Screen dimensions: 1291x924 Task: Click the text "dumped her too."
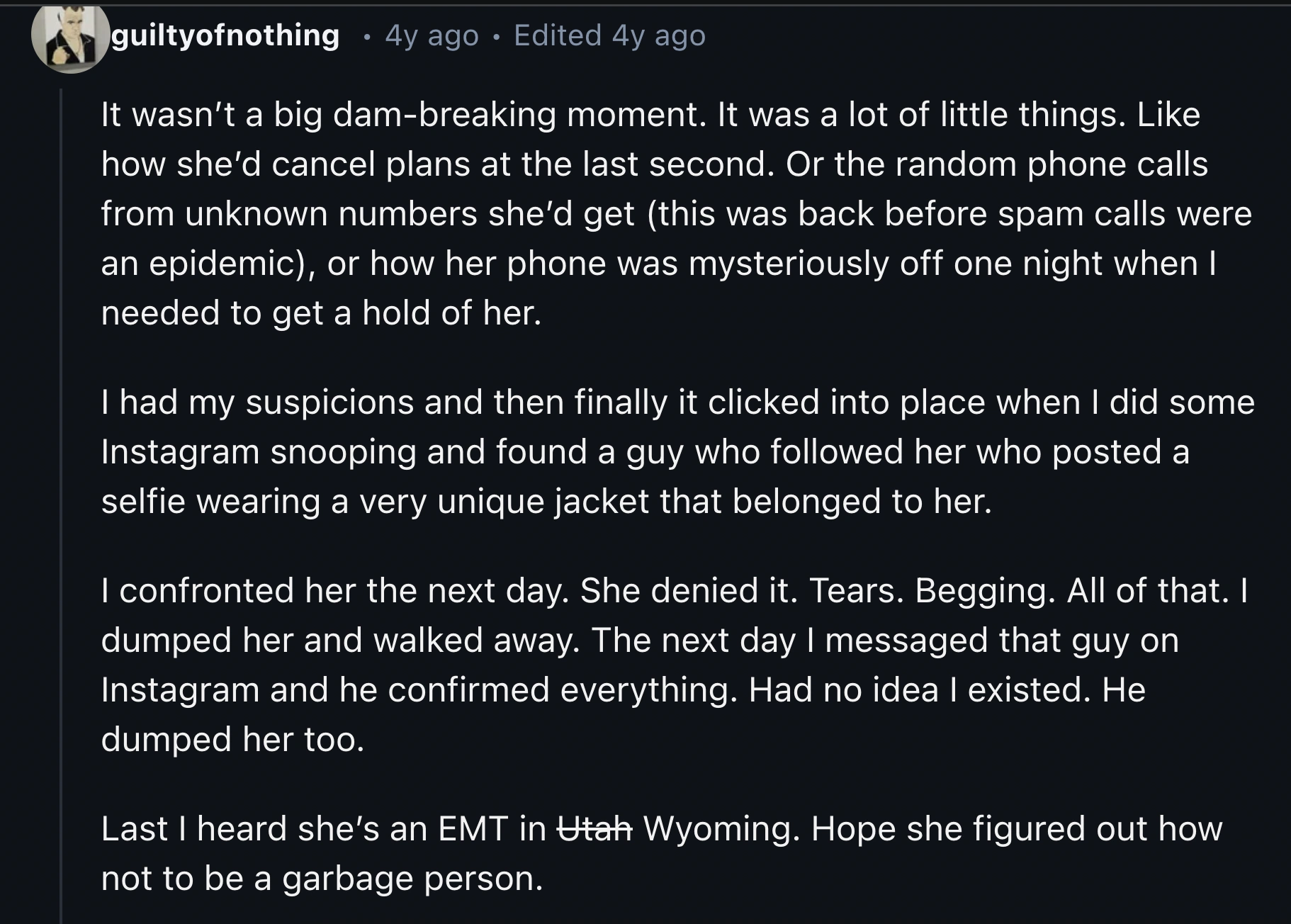[x=232, y=740]
